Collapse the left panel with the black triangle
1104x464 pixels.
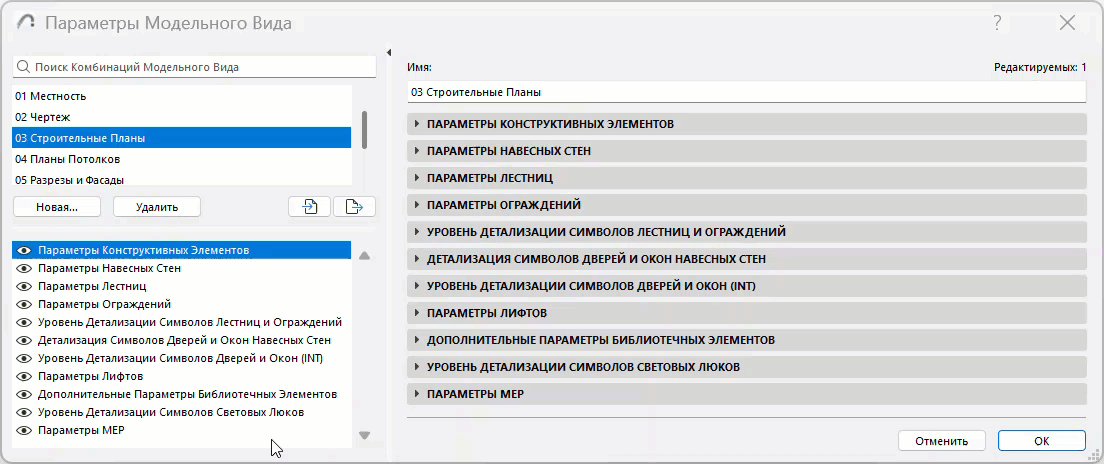coord(389,52)
